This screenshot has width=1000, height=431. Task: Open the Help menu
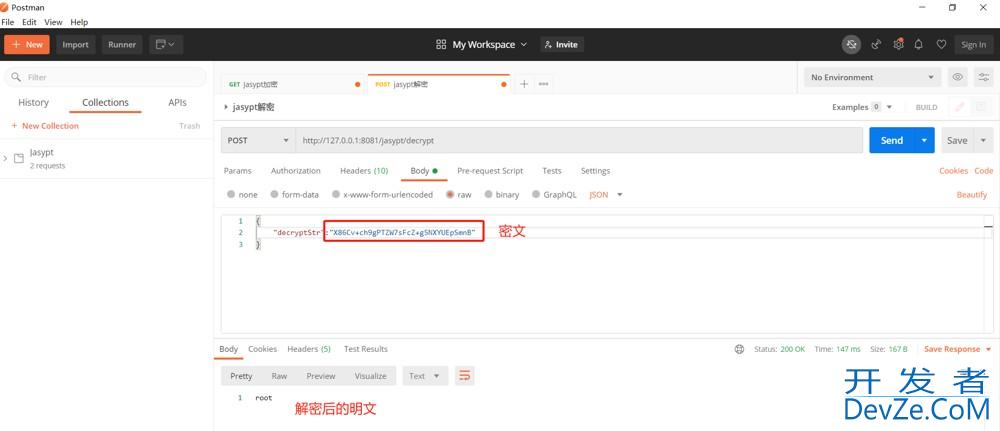click(79, 22)
